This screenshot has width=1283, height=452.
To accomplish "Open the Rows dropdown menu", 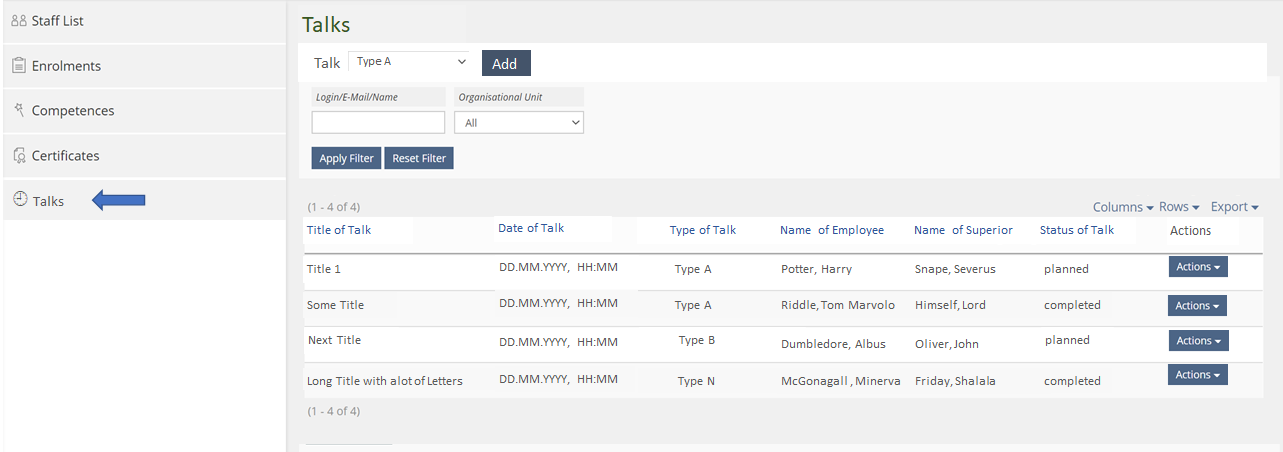I will [x=1179, y=207].
